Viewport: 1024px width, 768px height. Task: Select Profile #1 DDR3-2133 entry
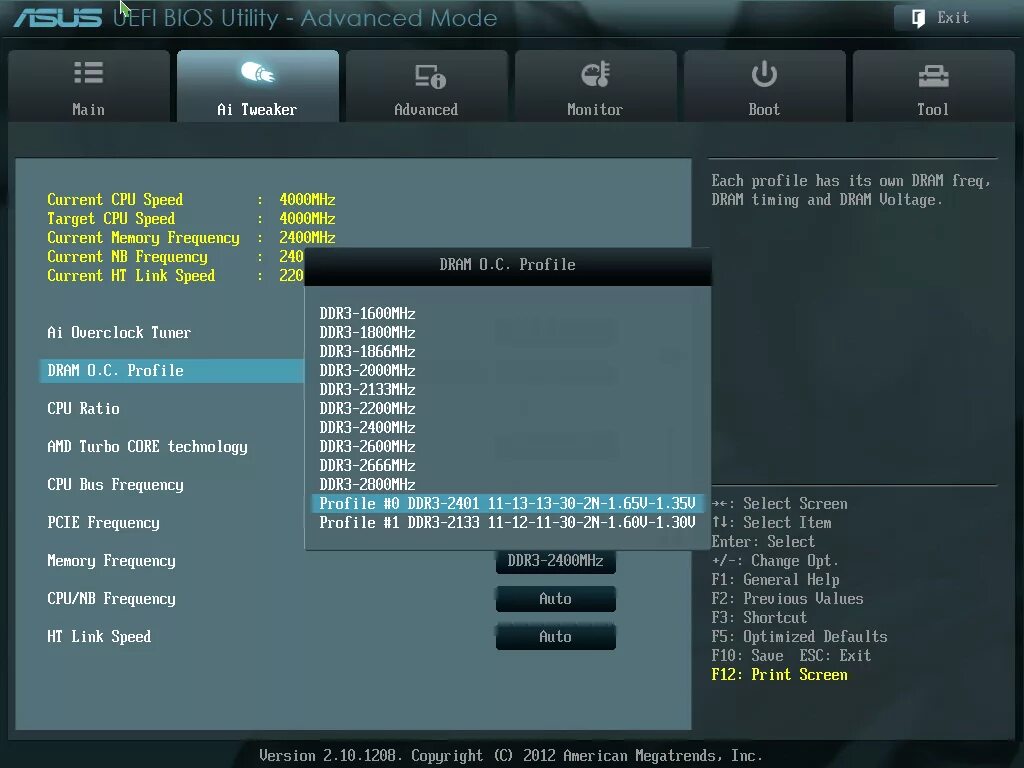pos(507,522)
